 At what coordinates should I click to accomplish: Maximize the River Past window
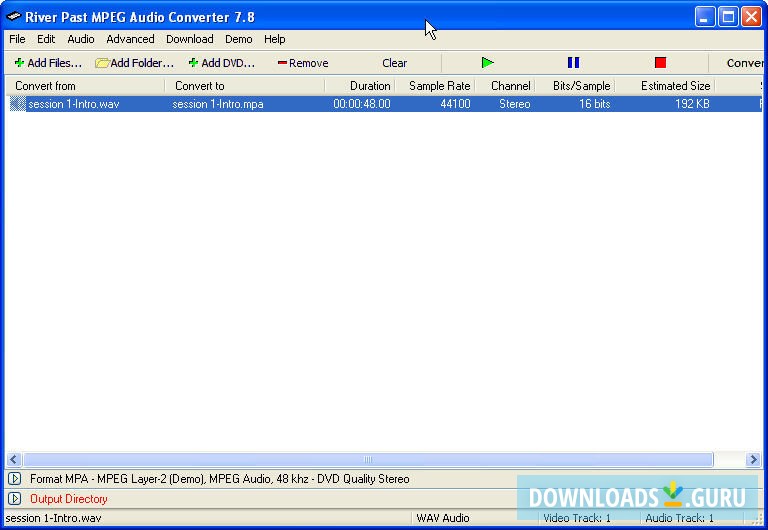(x=728, y=17)
